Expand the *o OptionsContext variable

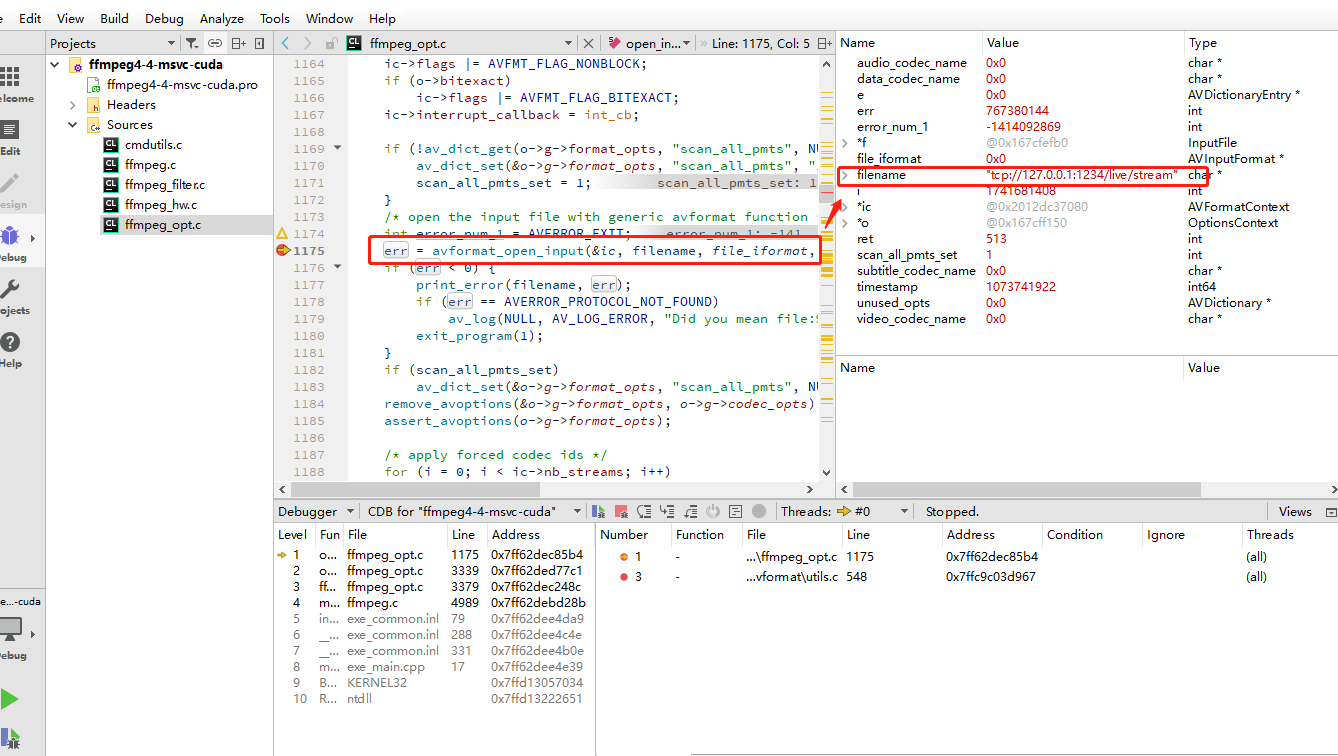845,223
